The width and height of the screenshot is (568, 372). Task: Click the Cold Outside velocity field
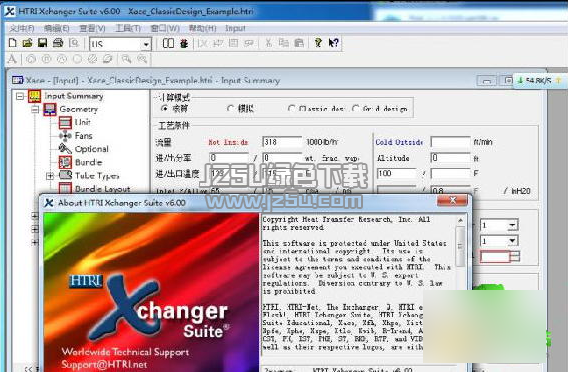click(450, 142)
